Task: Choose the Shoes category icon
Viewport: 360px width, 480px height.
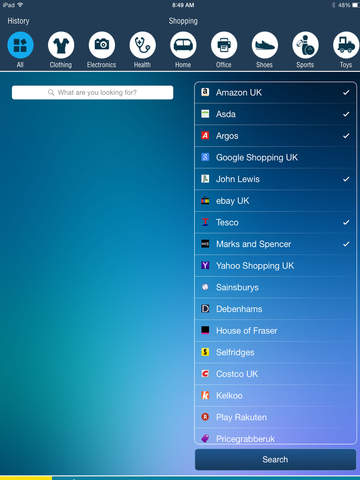Action: [265, 45]
